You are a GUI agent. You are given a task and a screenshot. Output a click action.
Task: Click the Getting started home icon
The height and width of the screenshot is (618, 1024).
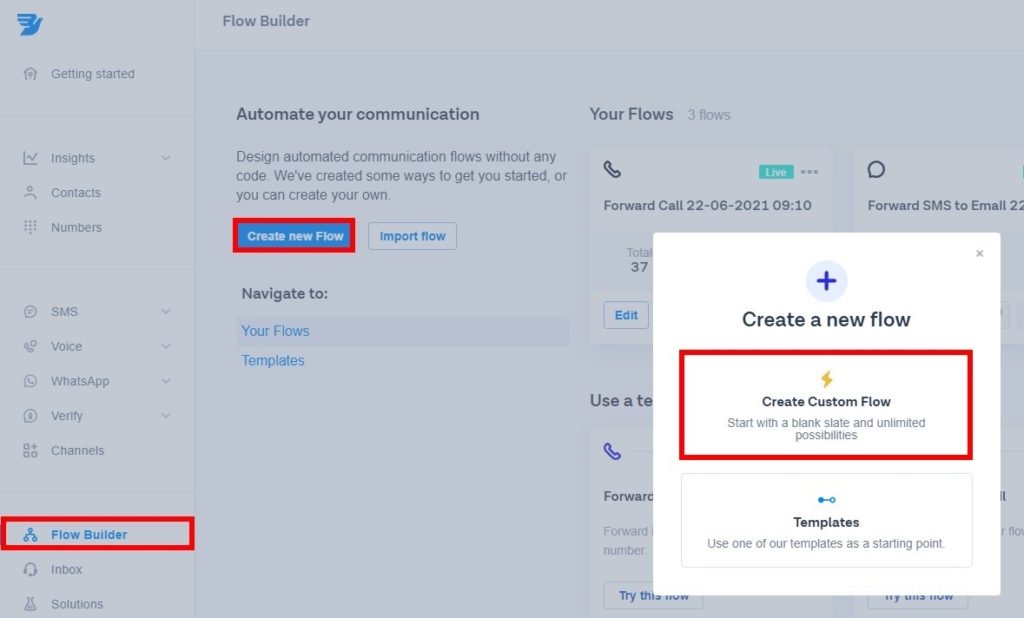[x=30, y=73]
